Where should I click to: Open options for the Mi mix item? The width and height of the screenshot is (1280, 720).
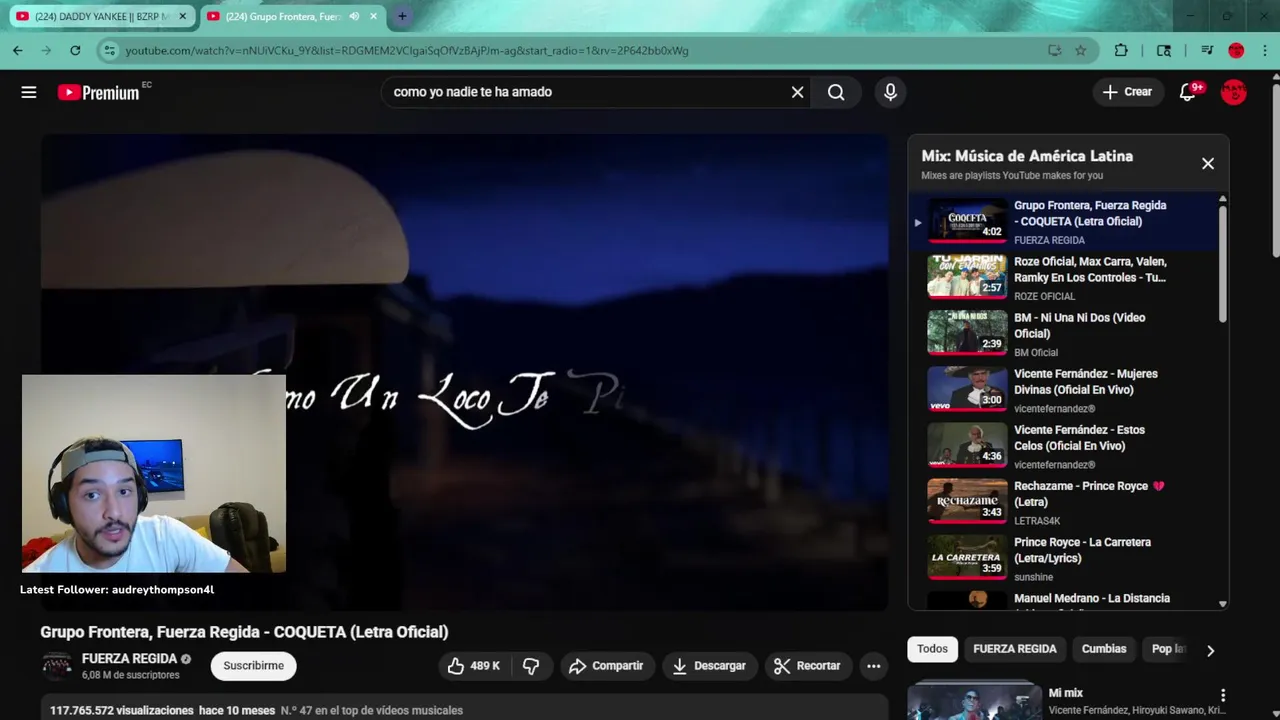(x=1222, y=696)
